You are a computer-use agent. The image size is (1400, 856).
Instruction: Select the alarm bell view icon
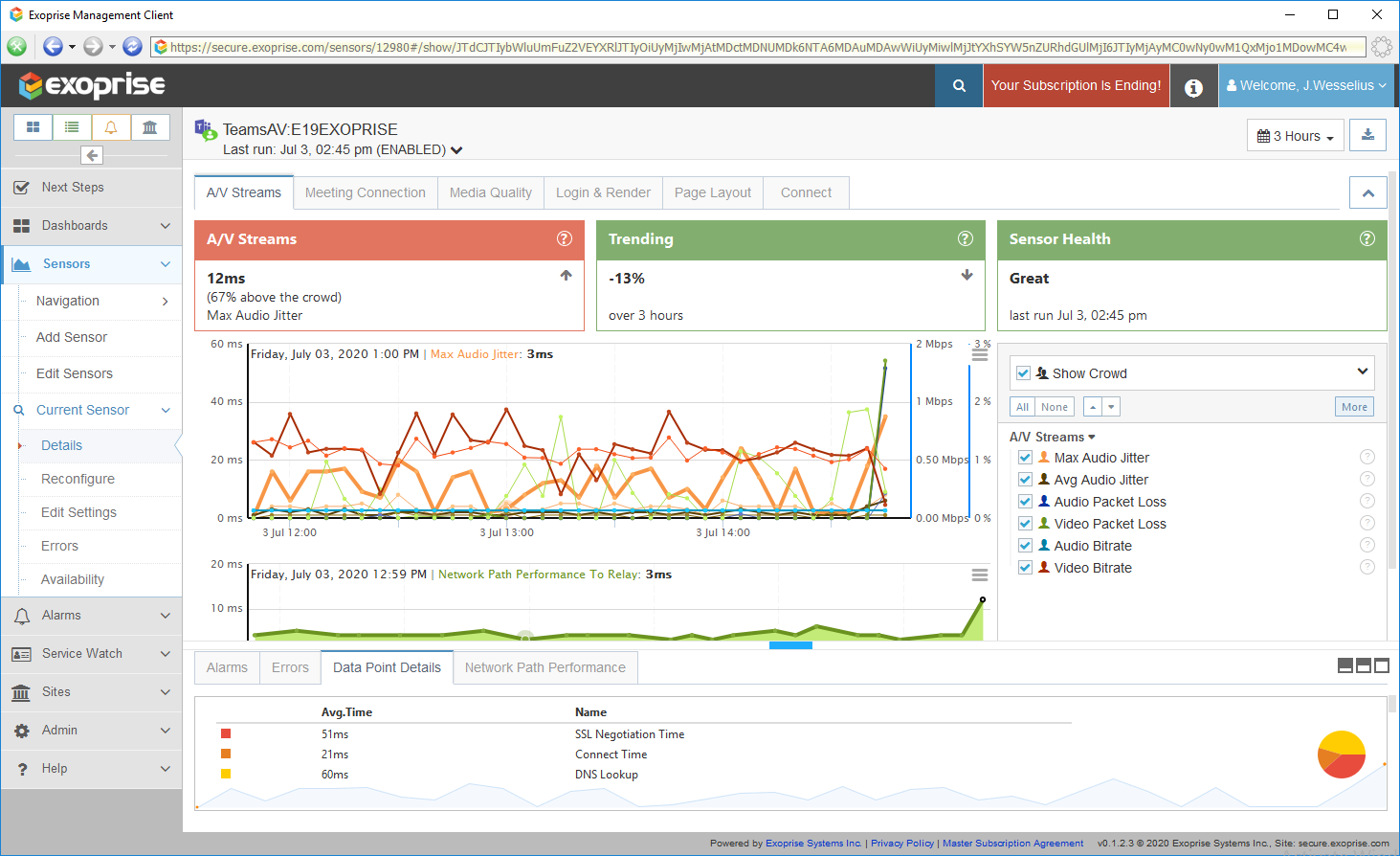(111, 127)
